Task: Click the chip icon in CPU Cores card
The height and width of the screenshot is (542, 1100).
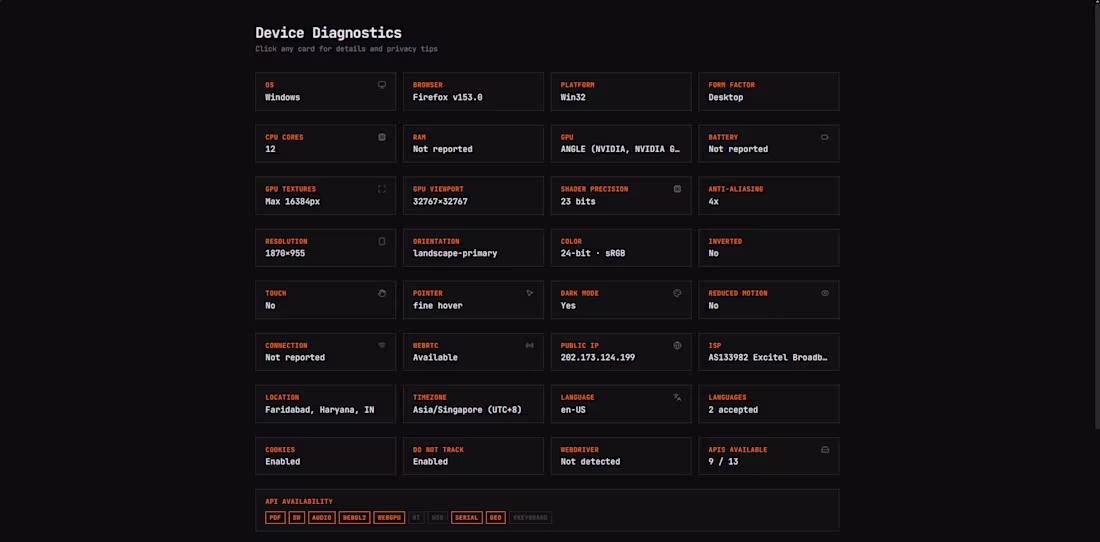Action: pyautogui.click(x=382, y=137)
